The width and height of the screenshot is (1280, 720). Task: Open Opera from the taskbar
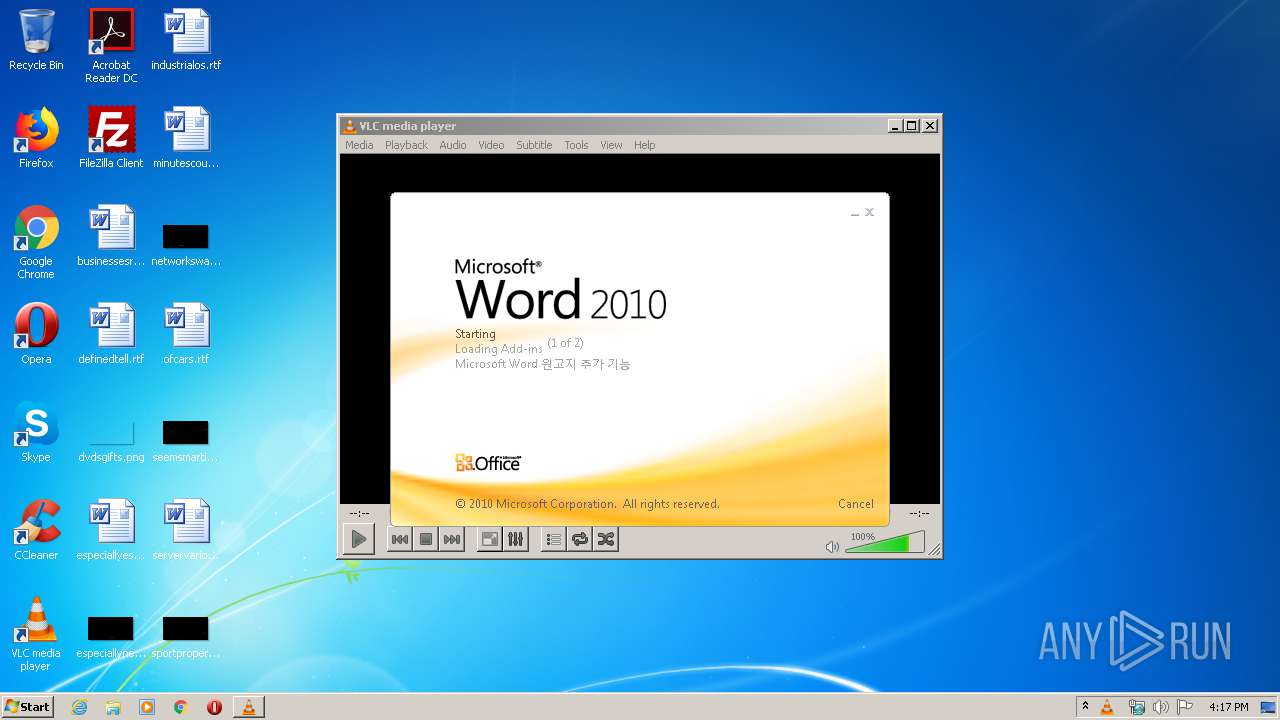click(x=214, y=707)
